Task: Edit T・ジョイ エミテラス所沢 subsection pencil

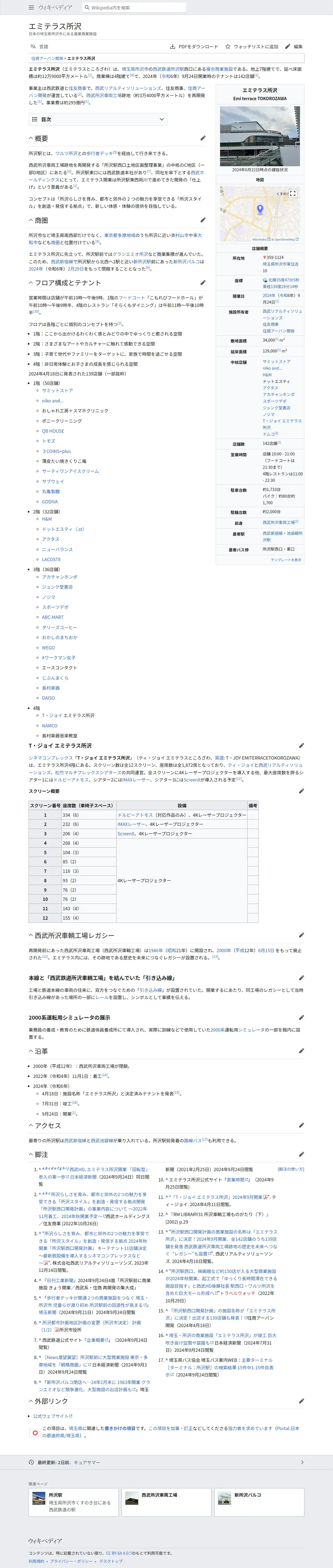Action: [x=301, y=746]
